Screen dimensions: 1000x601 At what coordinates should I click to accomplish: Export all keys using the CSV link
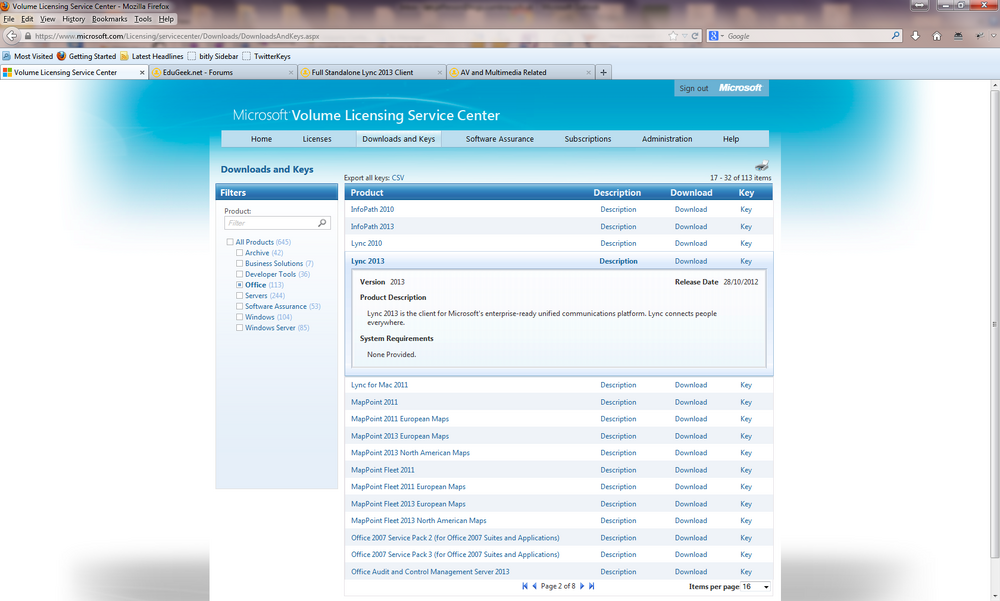click(x=397, y=178)
